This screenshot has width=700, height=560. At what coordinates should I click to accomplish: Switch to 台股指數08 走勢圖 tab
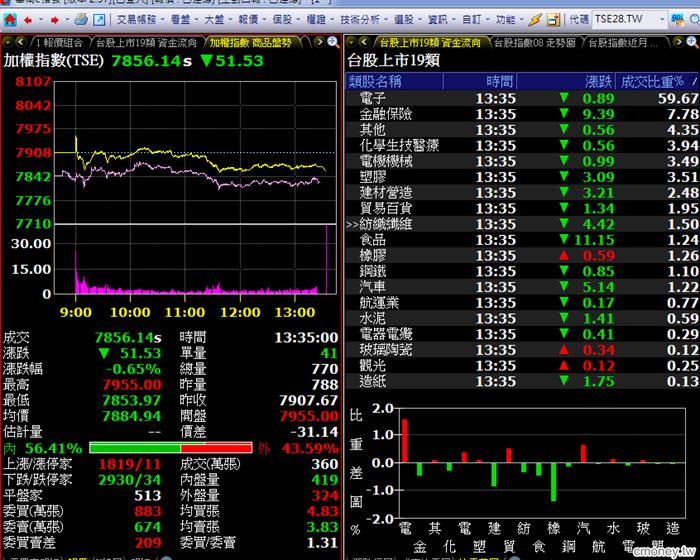pyautogui.click(x=535, y=43)
